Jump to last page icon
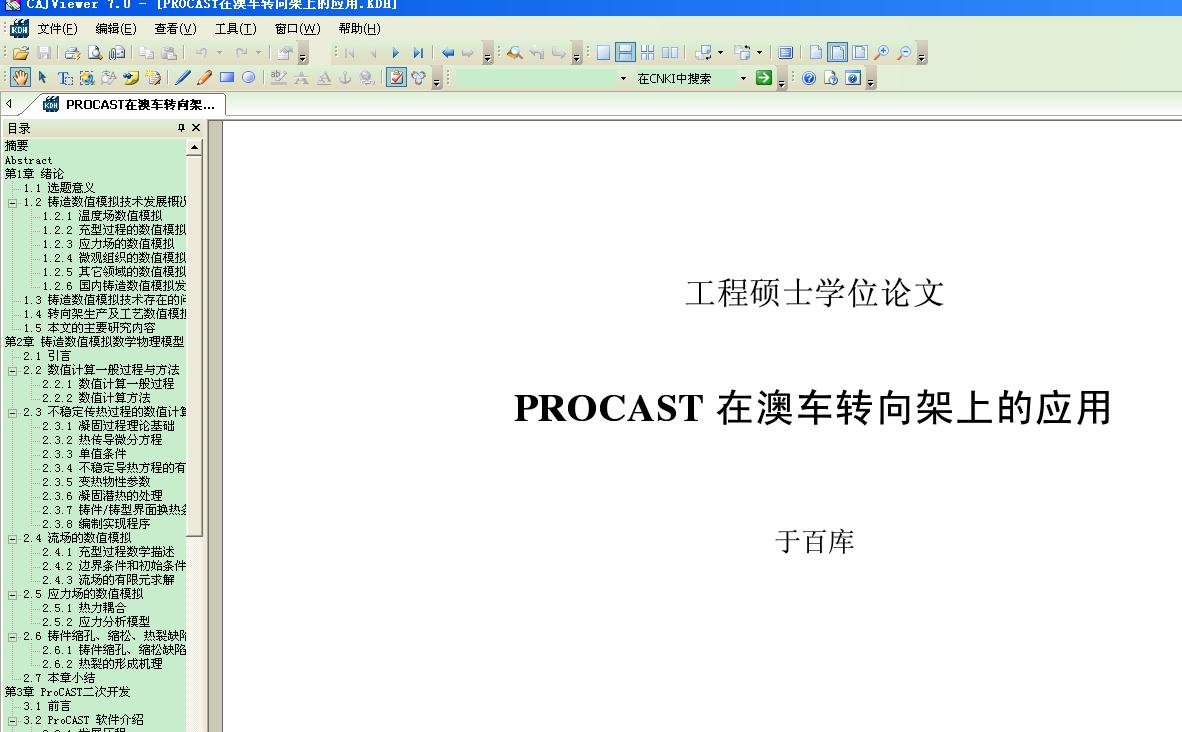 (418, 53)
